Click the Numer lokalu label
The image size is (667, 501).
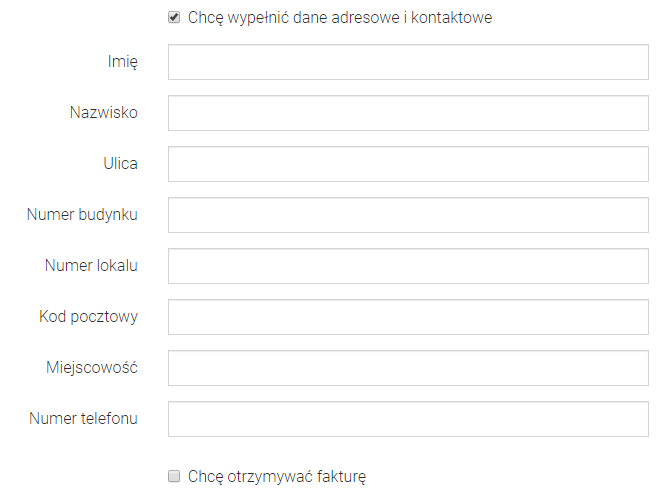click(x=91, y=266)
